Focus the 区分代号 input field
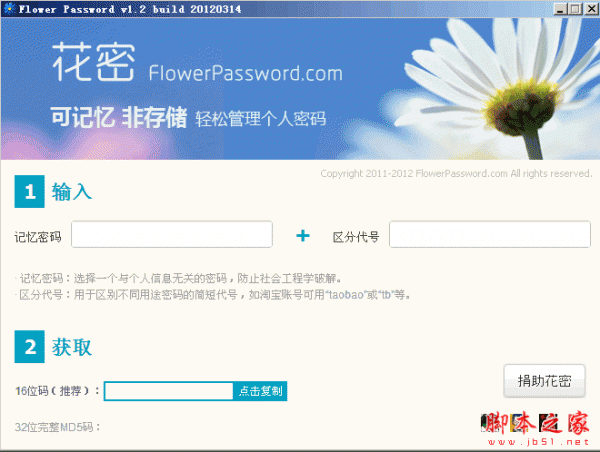The width and height of the screenshot is (600, 452). [x=490, y=234]
